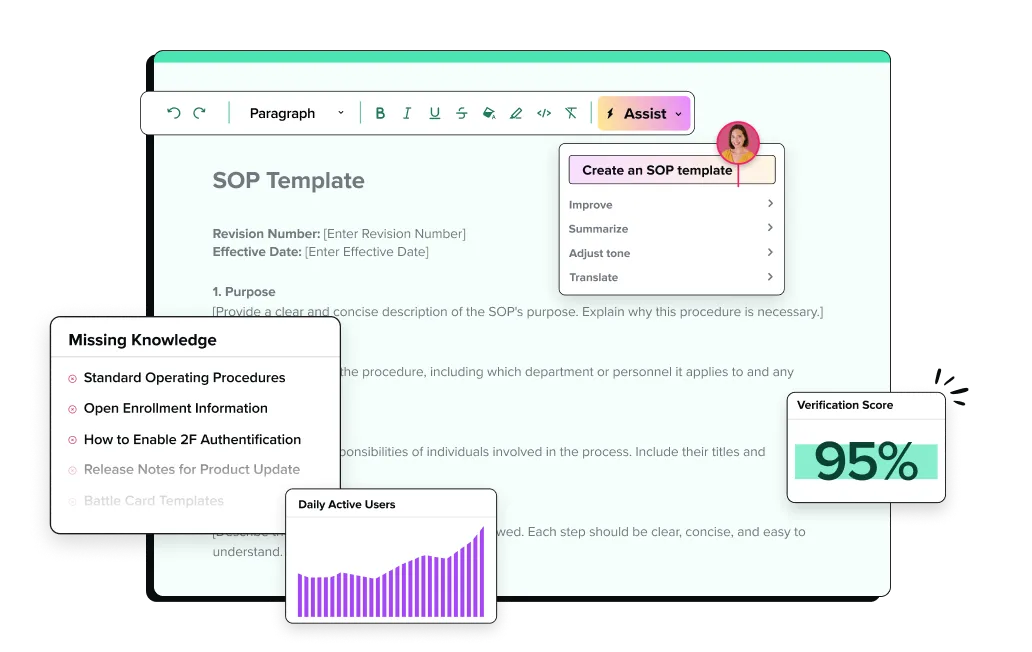This screenshot has width=1032, height=652.
Task: Click the Assist button
Action: 644,113
